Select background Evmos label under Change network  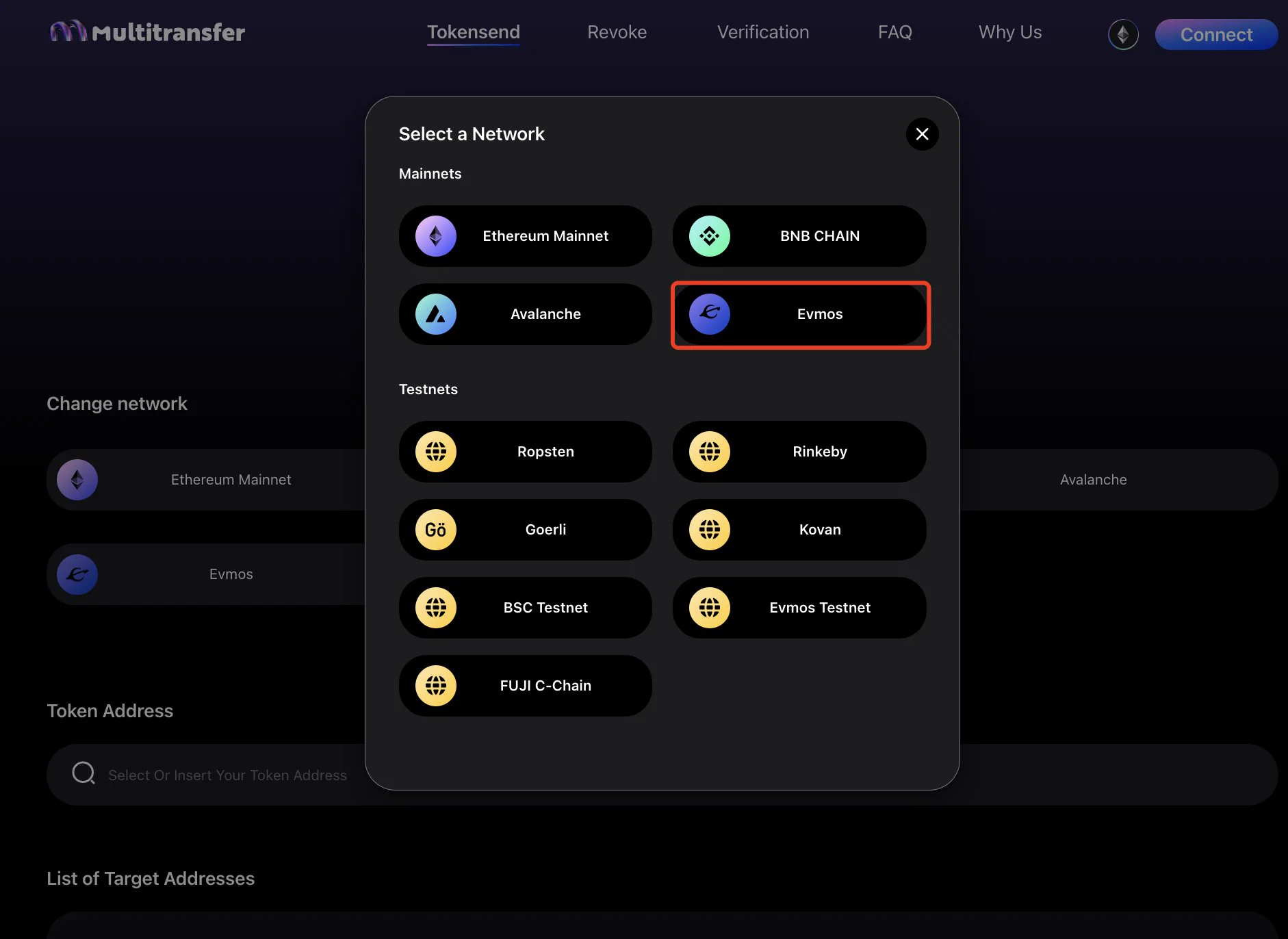[231, 574]
